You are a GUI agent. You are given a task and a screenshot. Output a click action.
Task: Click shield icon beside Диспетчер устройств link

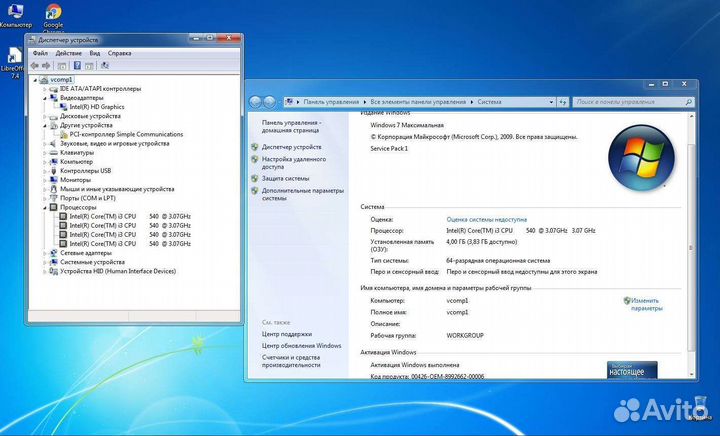pos(254,147)
